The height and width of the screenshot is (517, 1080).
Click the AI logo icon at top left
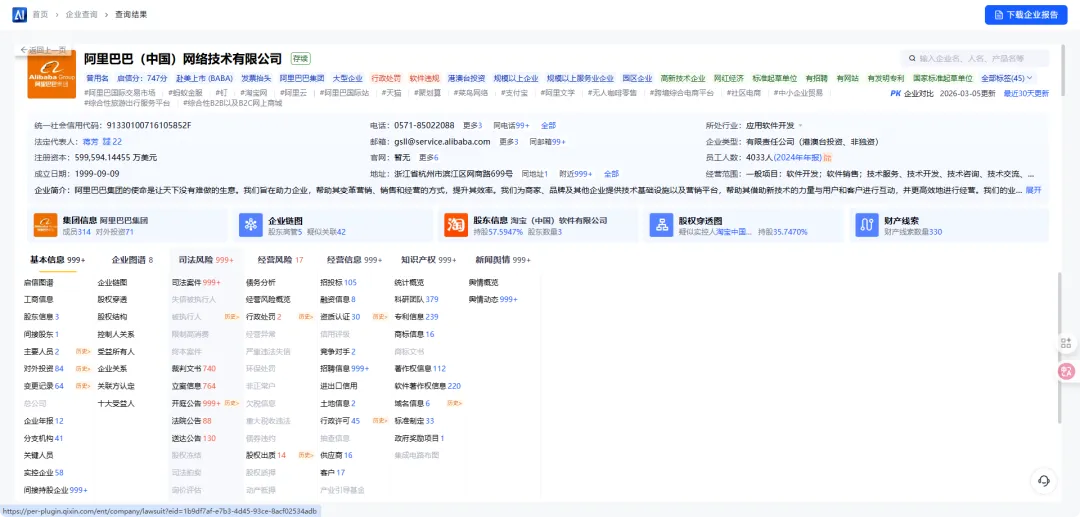19,14
